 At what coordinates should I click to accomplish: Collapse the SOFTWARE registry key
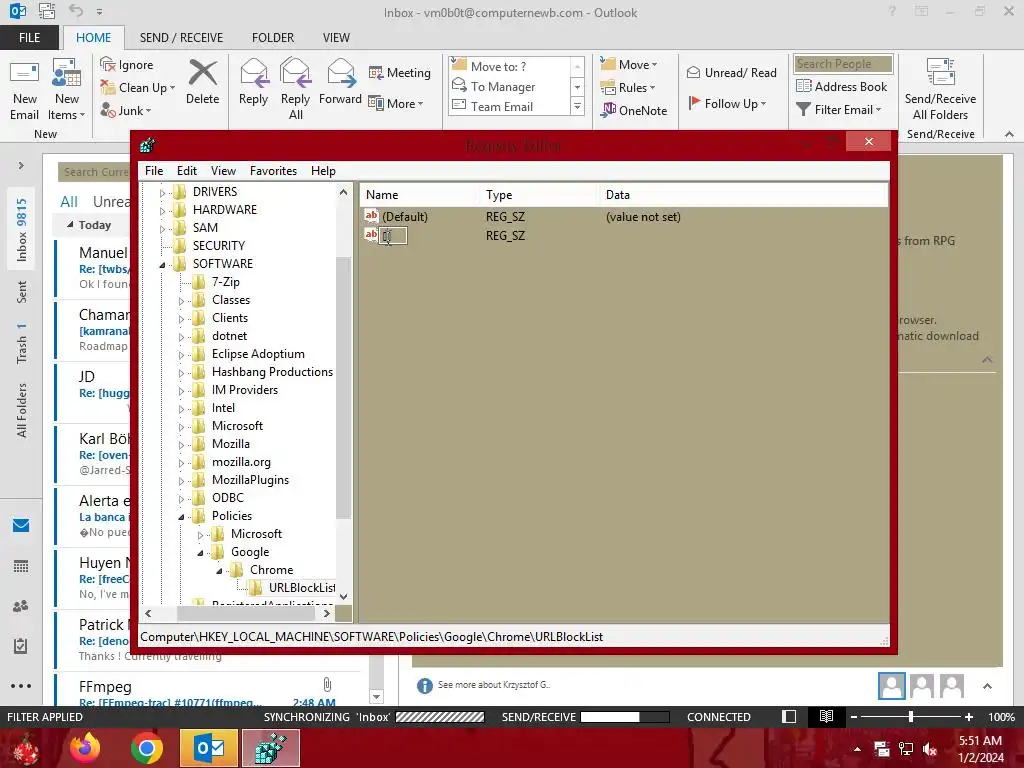tap(163, 264)
